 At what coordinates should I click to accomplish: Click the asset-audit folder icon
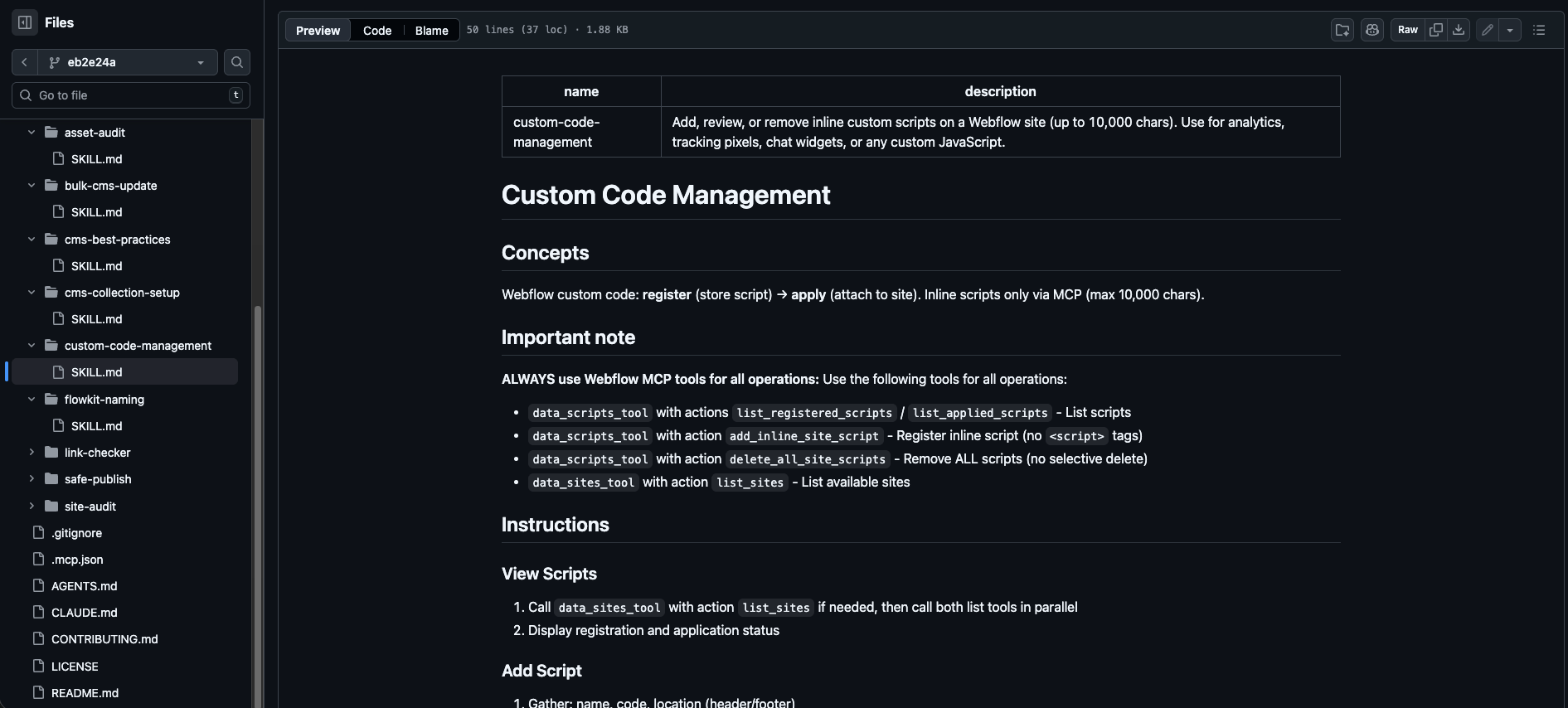pyautogui.click(x=51, y=132)
